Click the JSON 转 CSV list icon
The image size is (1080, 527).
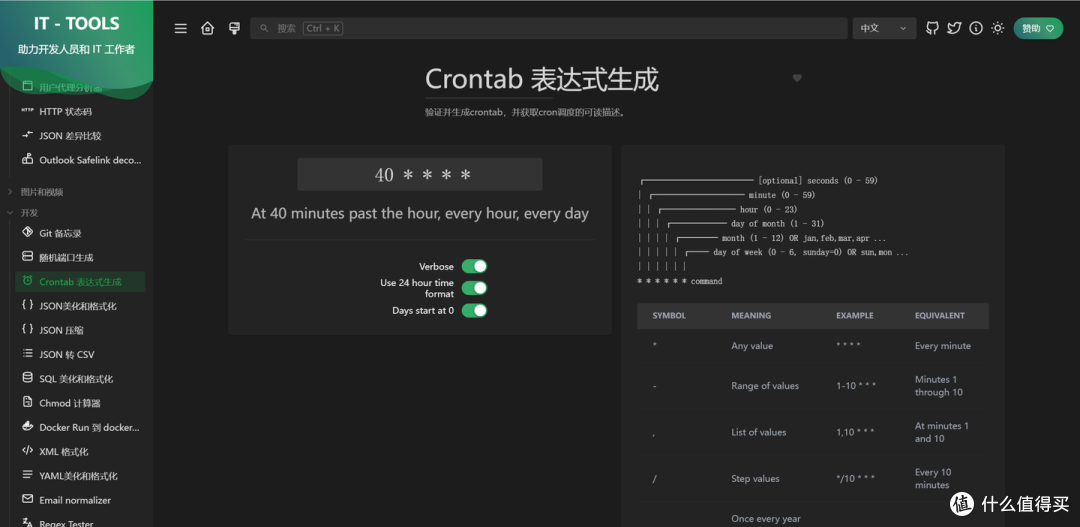pyautogui.click(x=28, y=353)
